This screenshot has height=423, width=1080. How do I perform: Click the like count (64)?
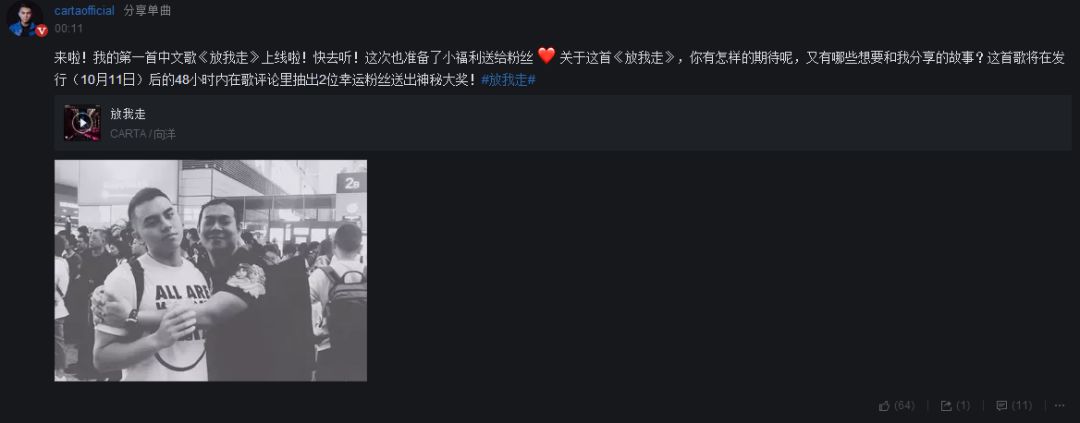(x=904, y=406)
